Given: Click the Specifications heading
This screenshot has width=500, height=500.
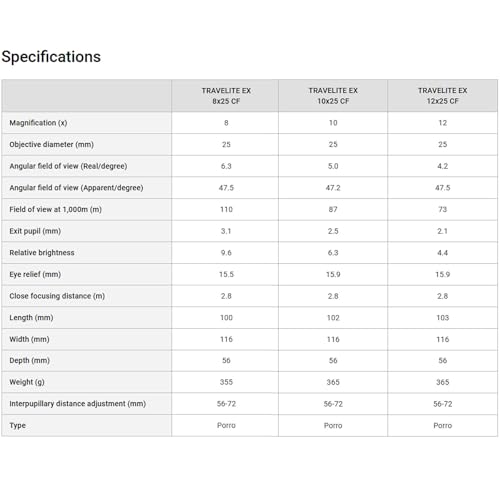Looking at the screenshot, I should tap(51, 57).
